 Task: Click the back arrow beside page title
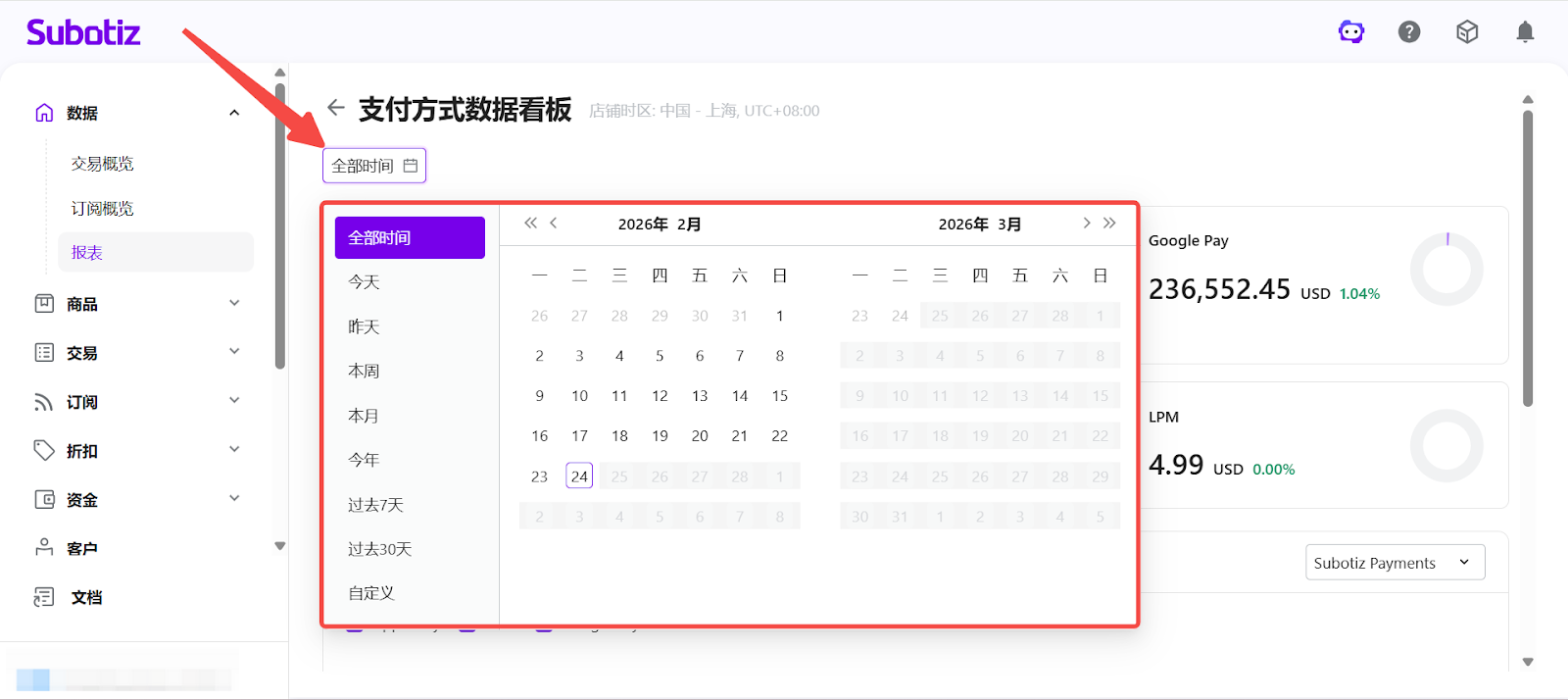(336, 108)
